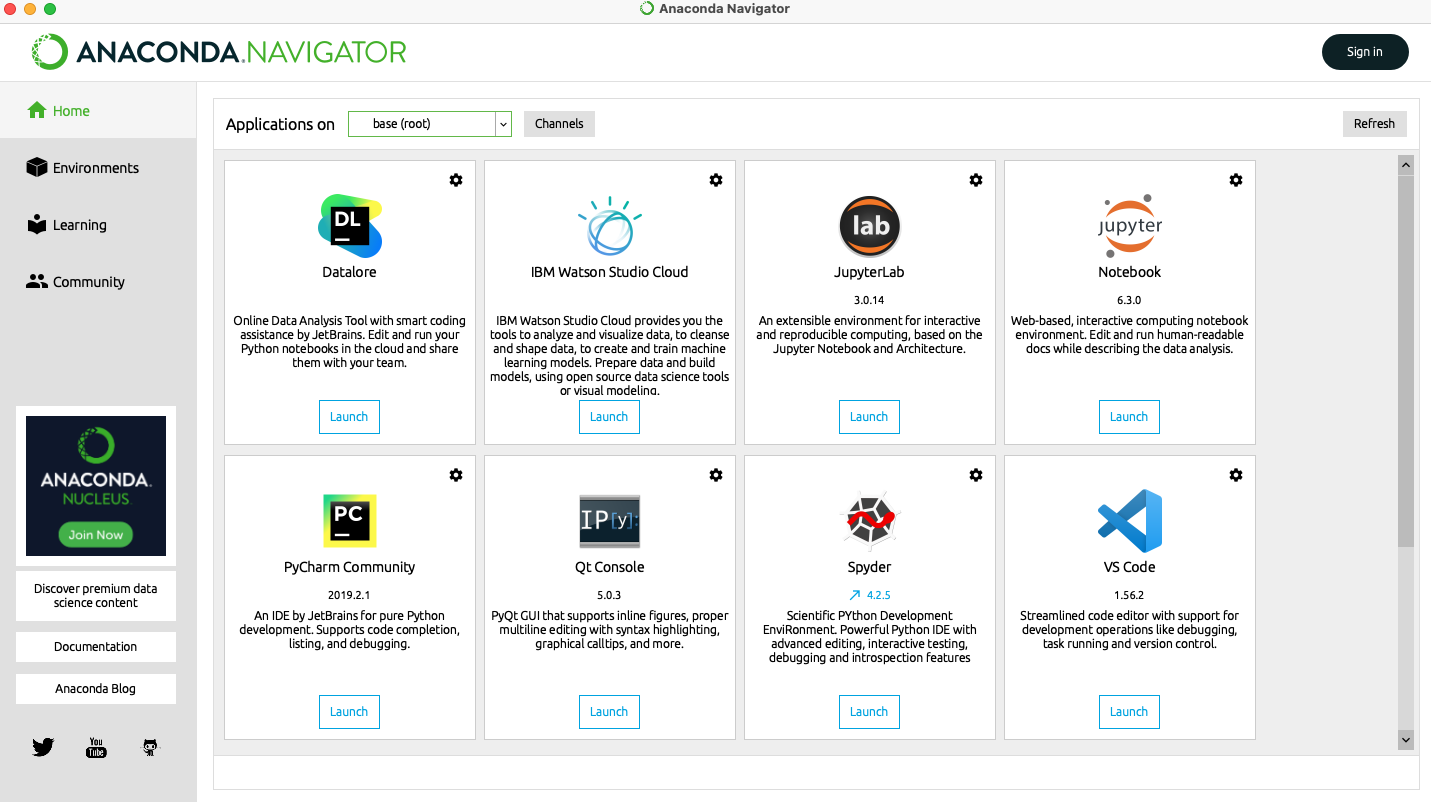Open Qt Console gear options
Viewport: 1431px width, 802px height.
[716, 475]
